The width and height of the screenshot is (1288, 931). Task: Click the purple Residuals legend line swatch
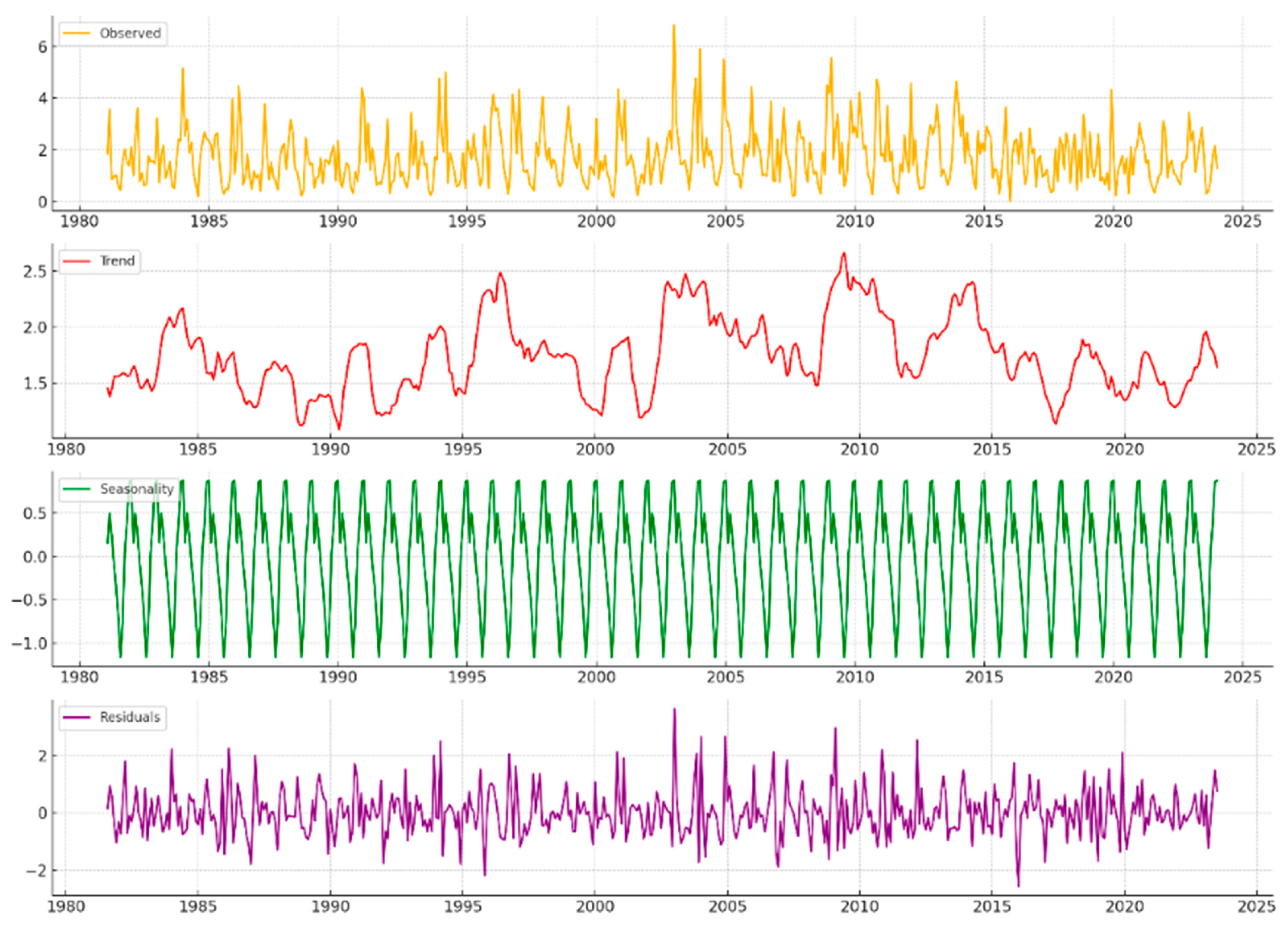[77, 717]
